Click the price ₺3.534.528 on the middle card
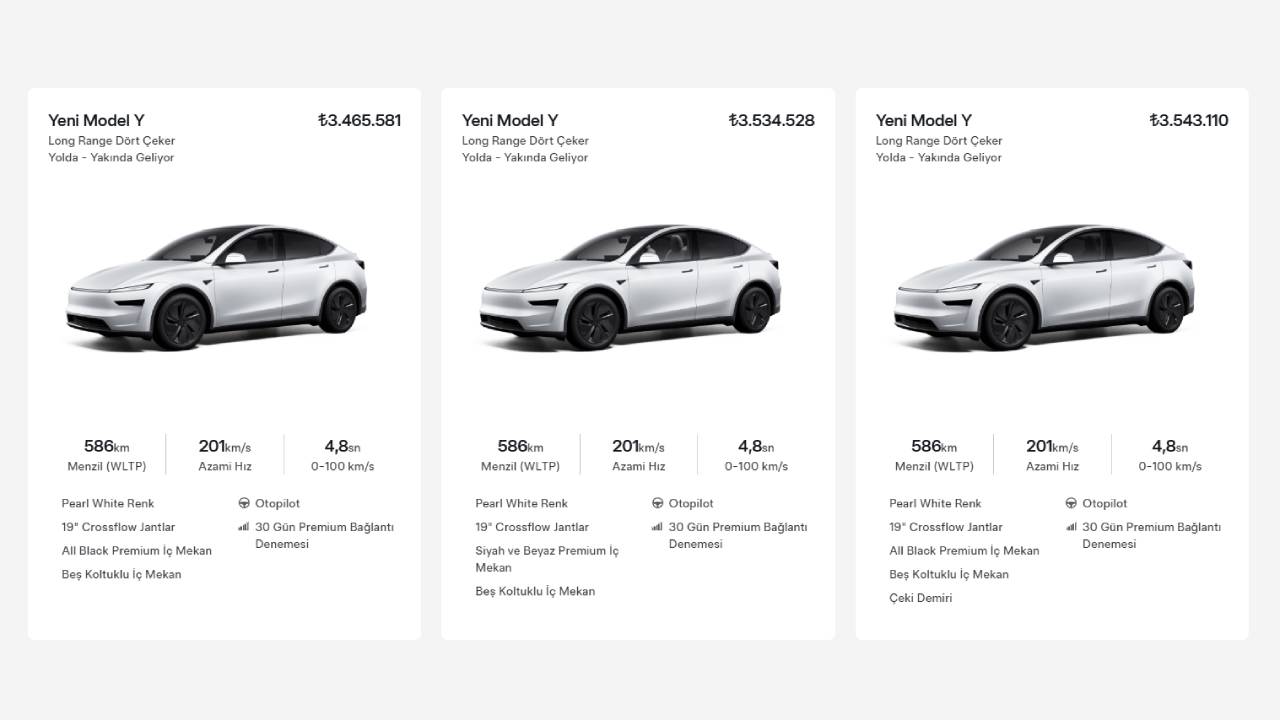Screen dimensions: 1280x720 pos(771,120)
